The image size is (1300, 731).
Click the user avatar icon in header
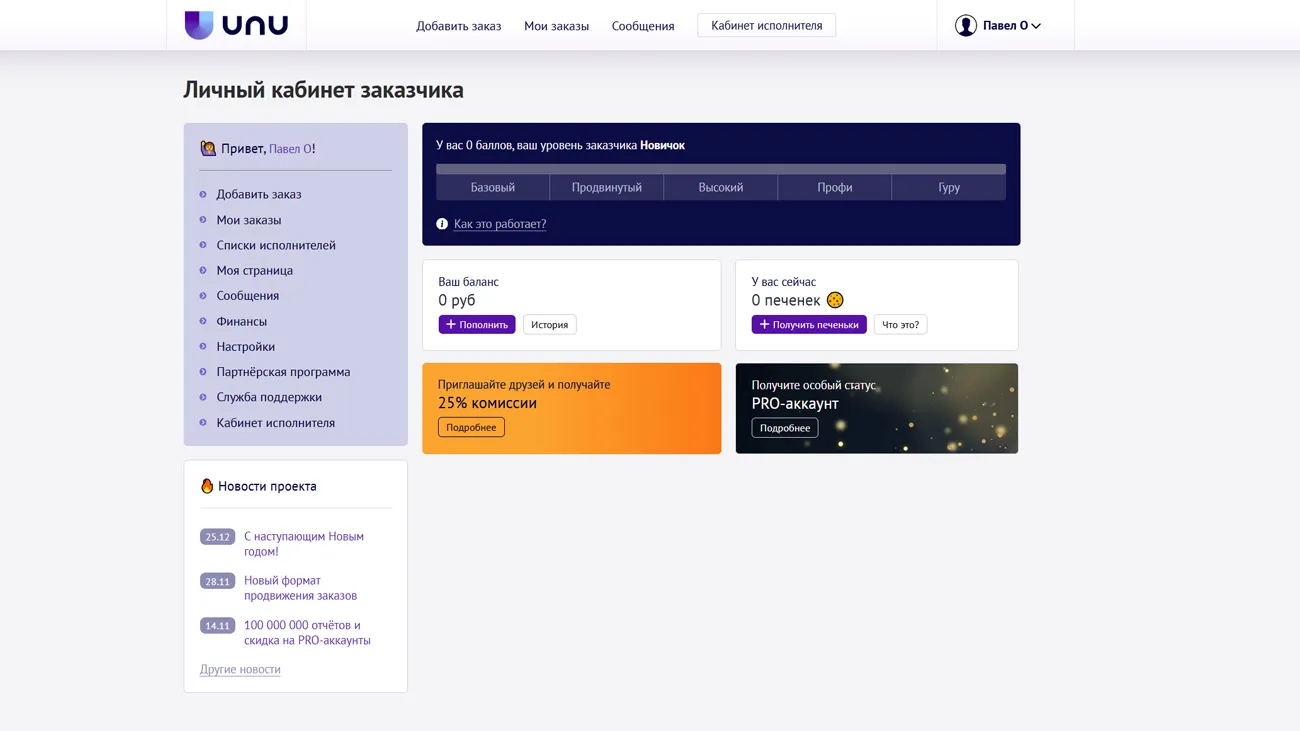point(965,26)
